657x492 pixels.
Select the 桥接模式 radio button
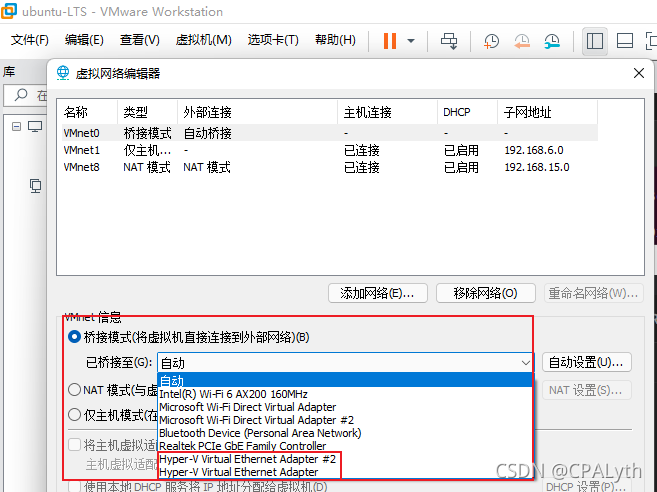click(74, 337)
